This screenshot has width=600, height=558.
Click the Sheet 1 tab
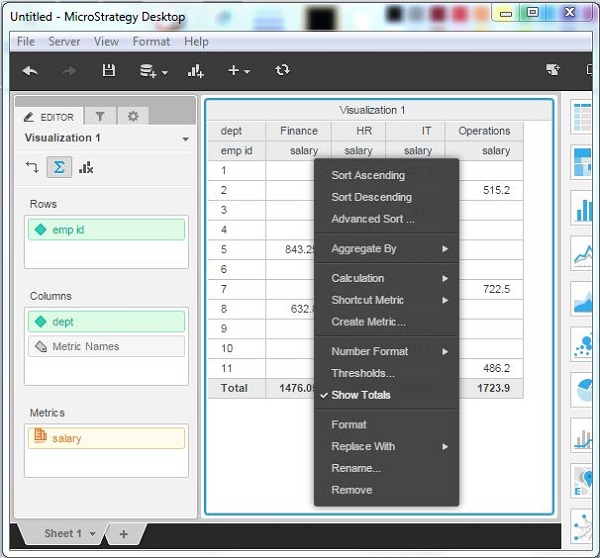pyautogui.click(x=63, y=534)
